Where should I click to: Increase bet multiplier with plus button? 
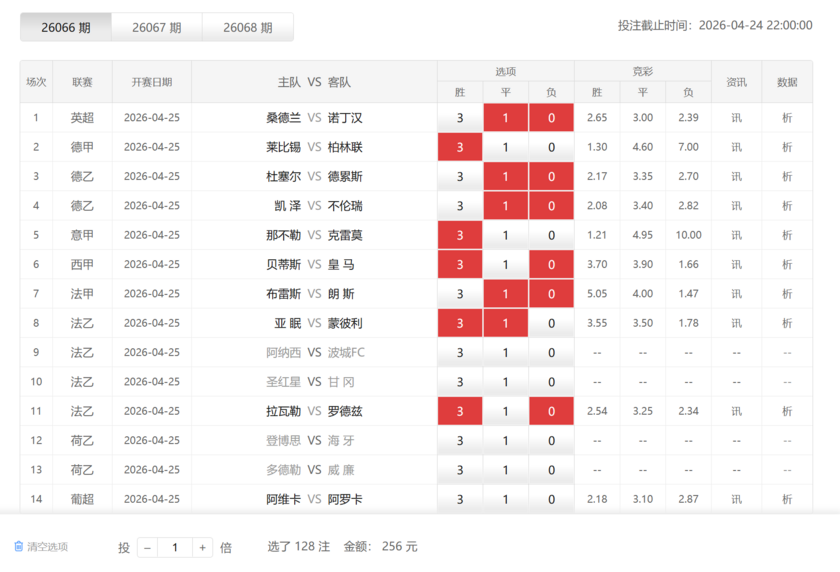(202, 547)
